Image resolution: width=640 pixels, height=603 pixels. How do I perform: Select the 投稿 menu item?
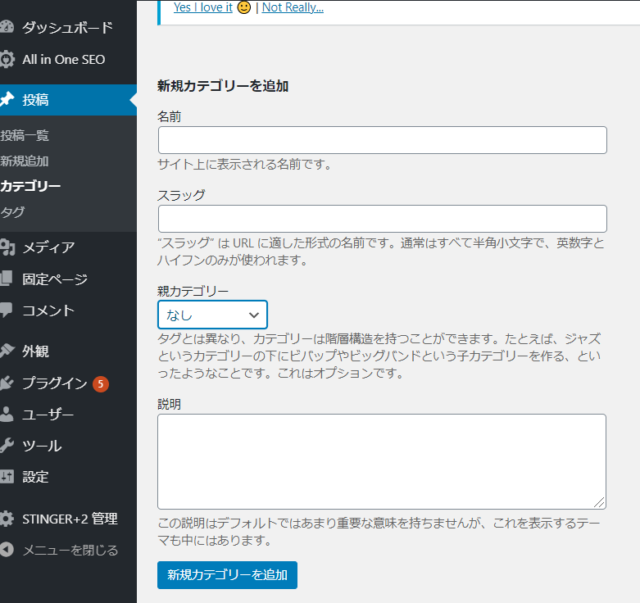pos(68,100)
